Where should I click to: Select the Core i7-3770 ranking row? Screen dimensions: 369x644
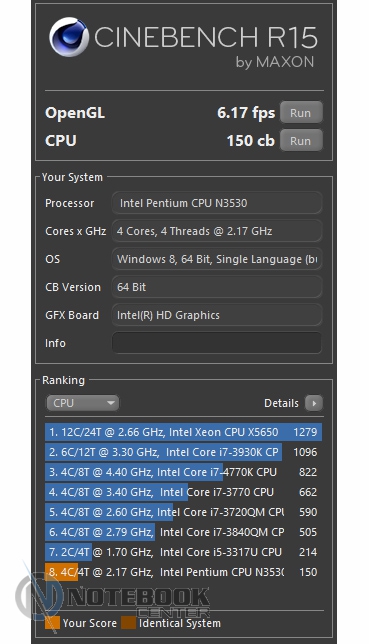pos(183,492)
